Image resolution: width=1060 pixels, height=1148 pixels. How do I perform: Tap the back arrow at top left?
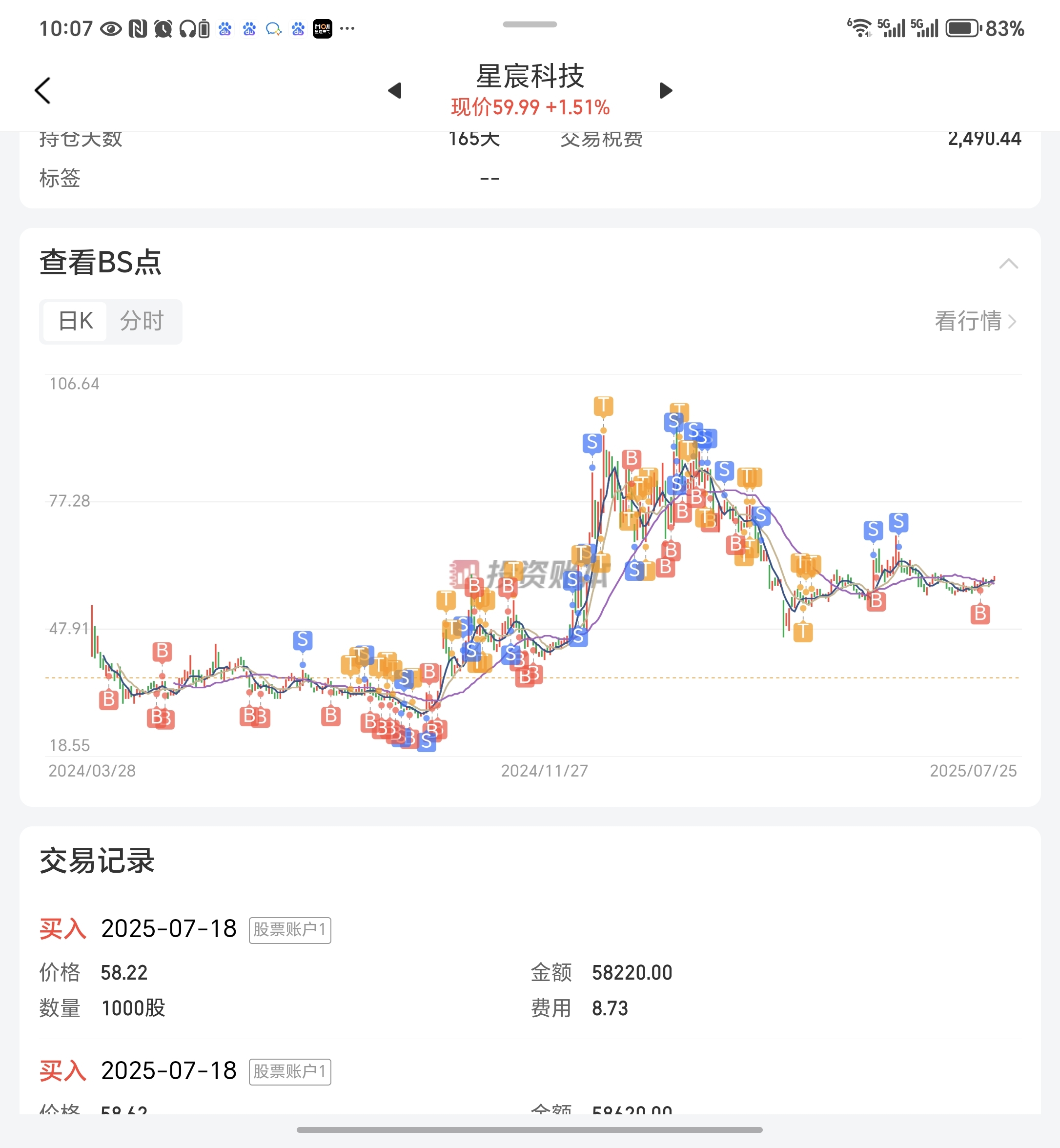[x=43, y=91]
